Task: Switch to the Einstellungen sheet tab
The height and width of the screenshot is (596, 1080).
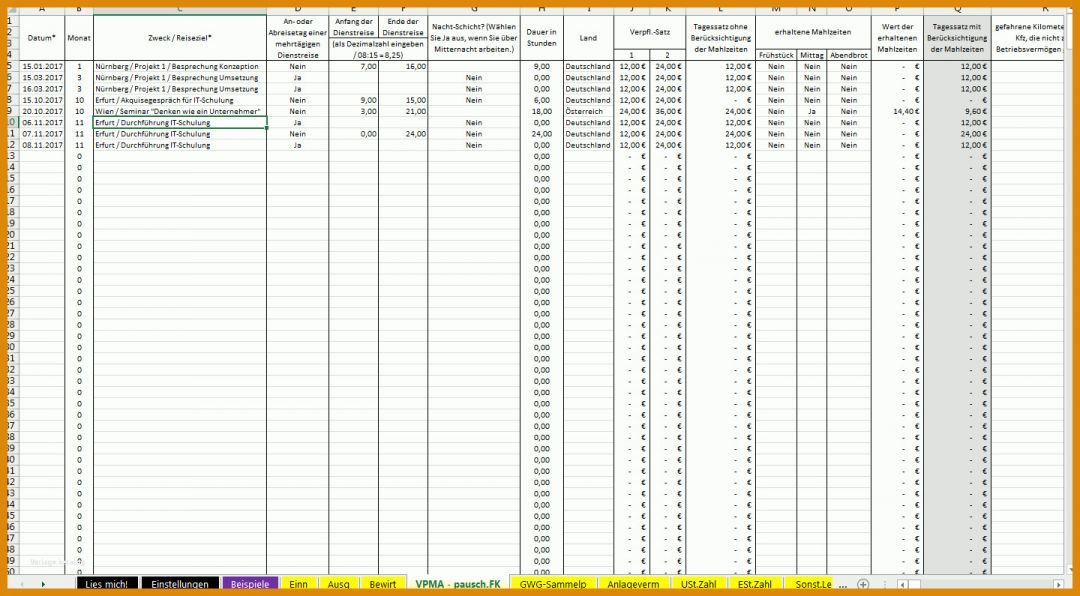Action: click(x=179, y=584)
